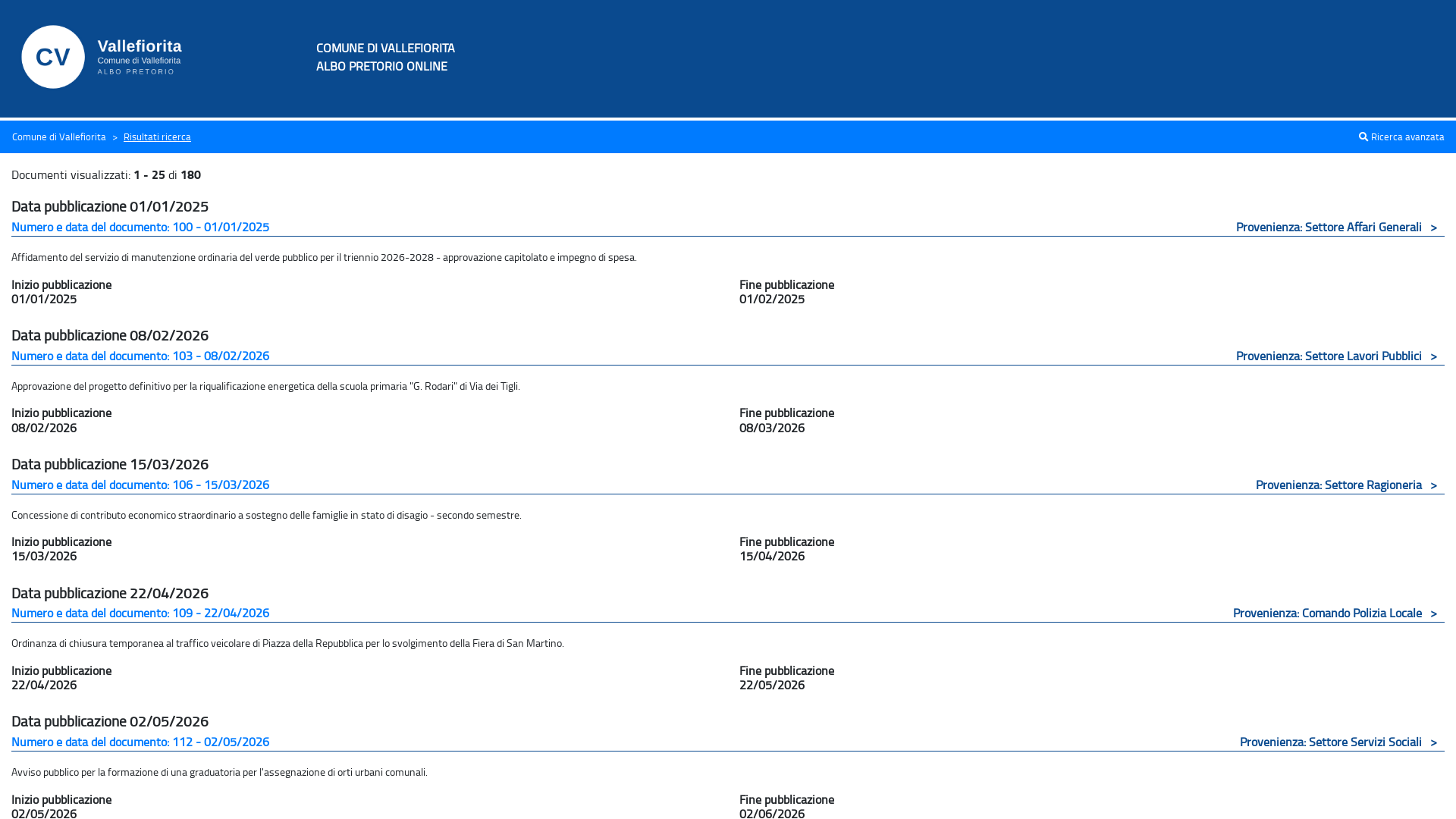Screen dimensions: 1456x819
Task: Expand the Settore Servizi Sociali chevron
Action: tap(1433, 742)
